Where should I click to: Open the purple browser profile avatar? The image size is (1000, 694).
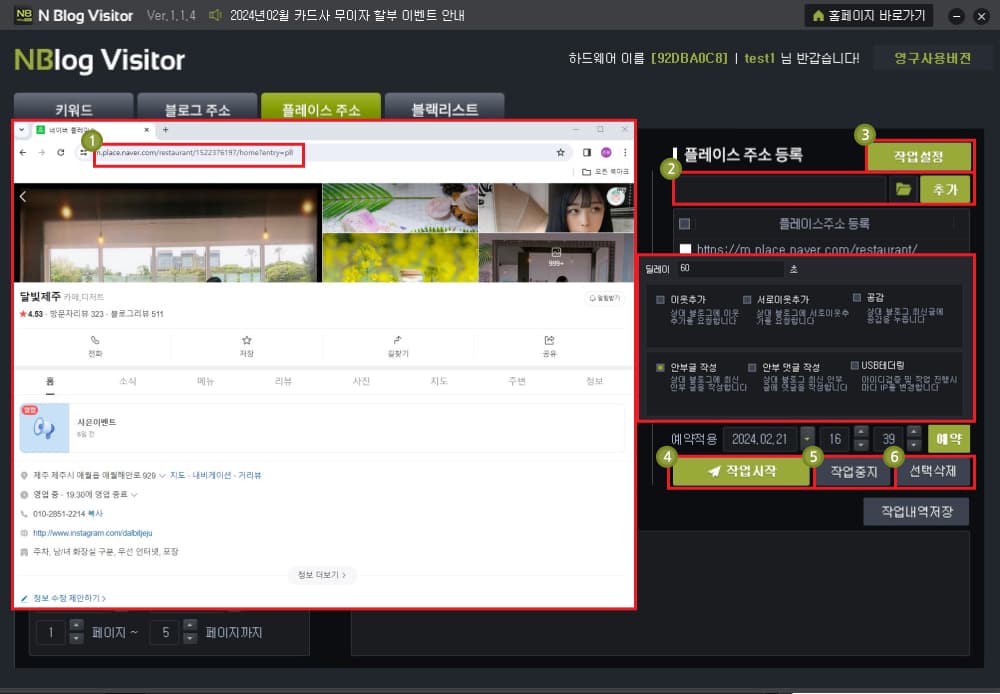click(x=606, y=152)
